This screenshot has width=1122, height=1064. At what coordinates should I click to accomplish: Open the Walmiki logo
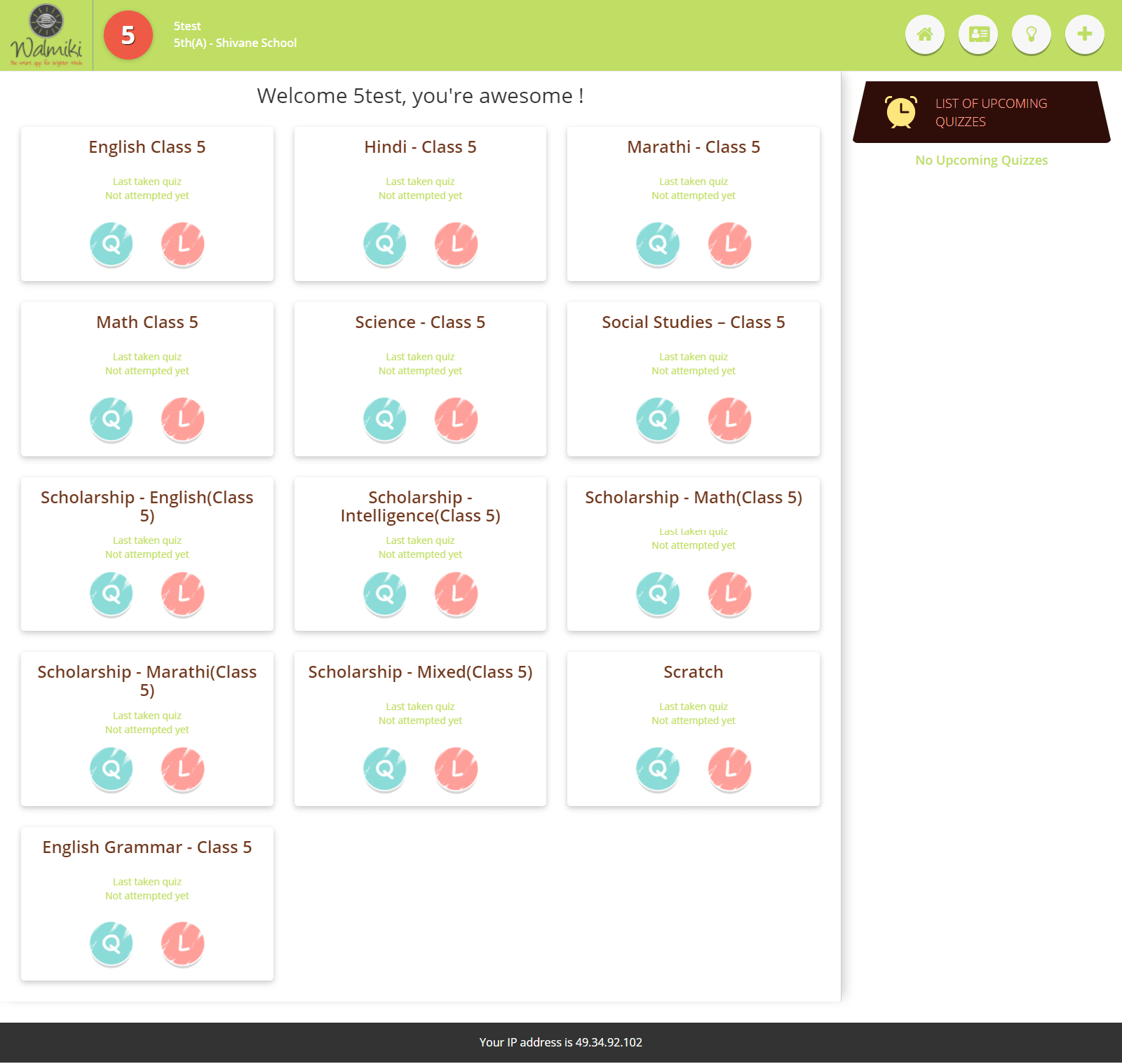[x=46, y=35]
